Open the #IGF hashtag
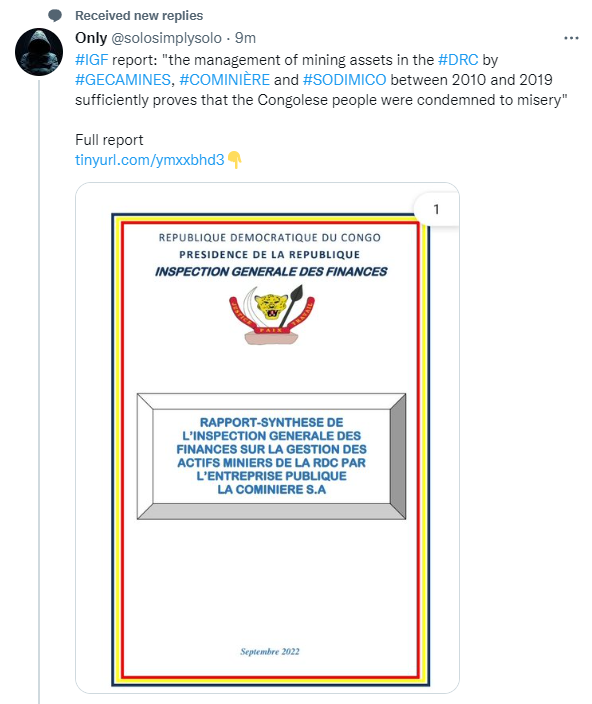 point(92,60)
